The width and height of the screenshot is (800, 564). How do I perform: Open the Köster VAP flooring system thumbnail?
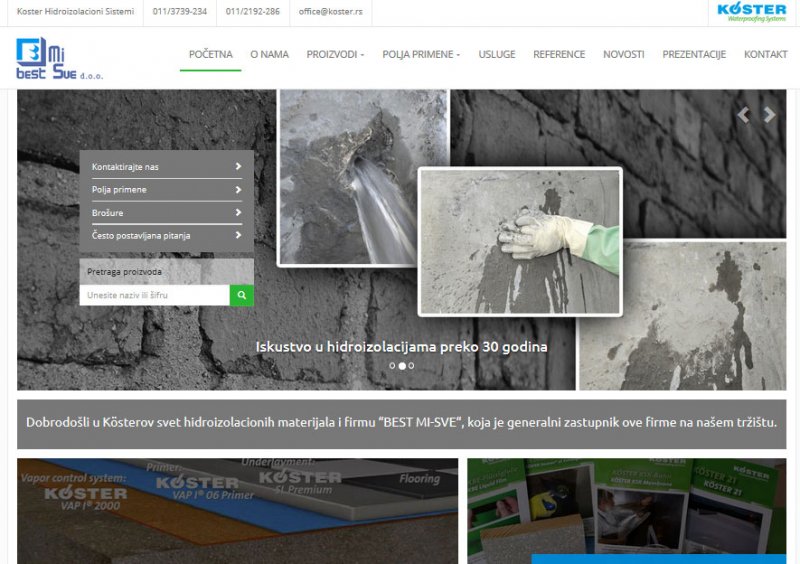pos(237,510)
